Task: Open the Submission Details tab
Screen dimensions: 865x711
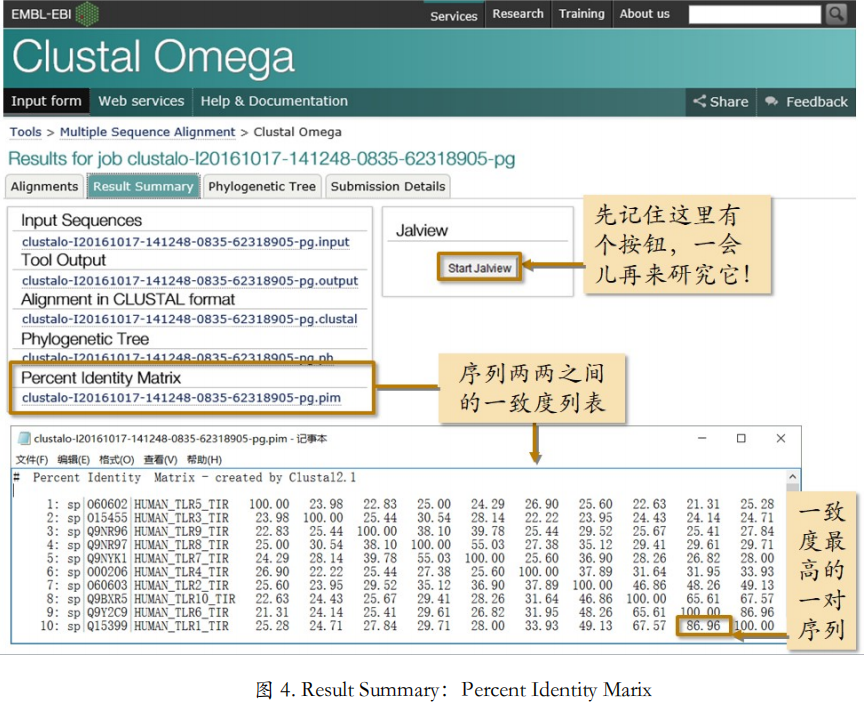Action: [388, 186]
